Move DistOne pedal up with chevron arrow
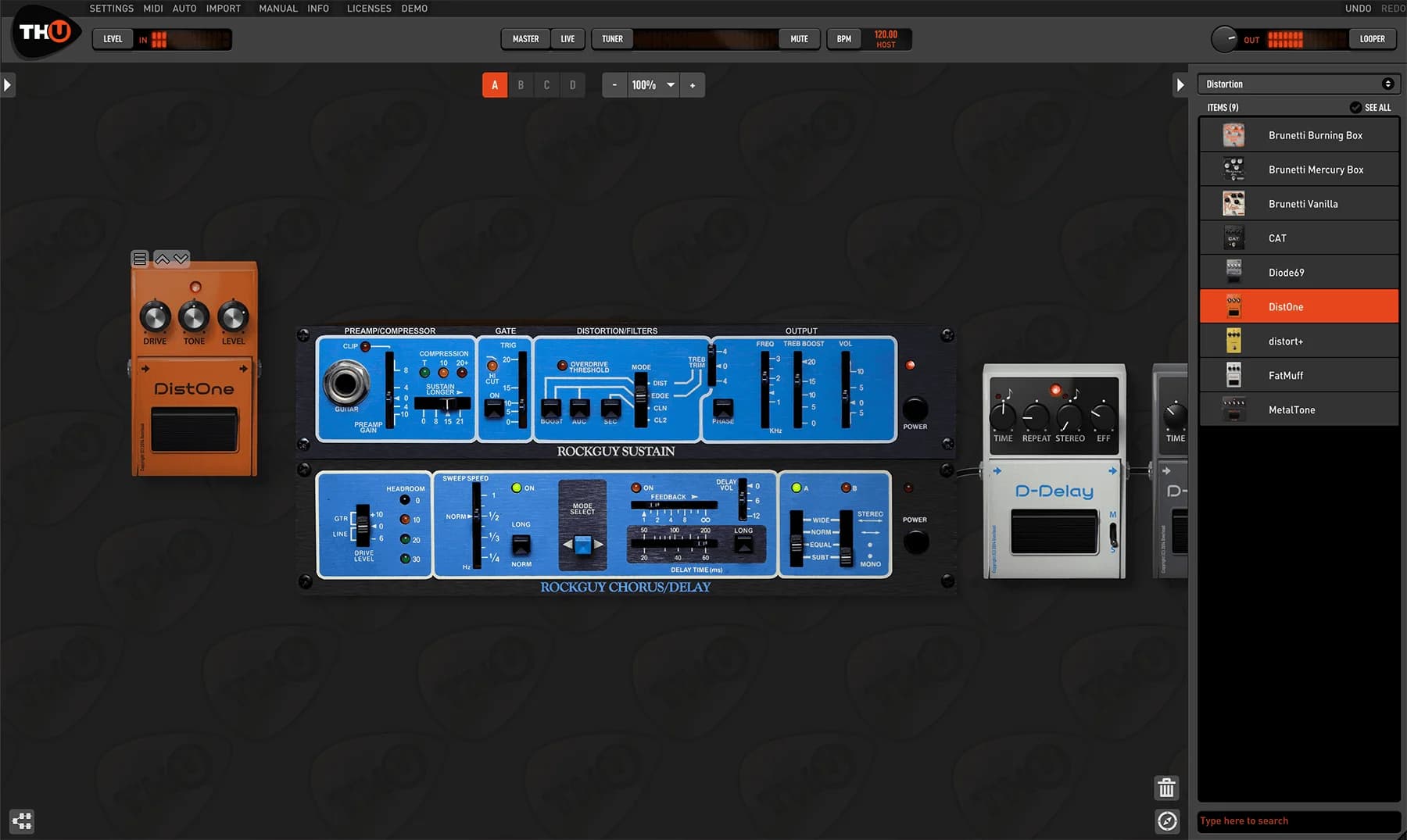This screenshot has height=840, width=1407. click(x=163, y=259)
